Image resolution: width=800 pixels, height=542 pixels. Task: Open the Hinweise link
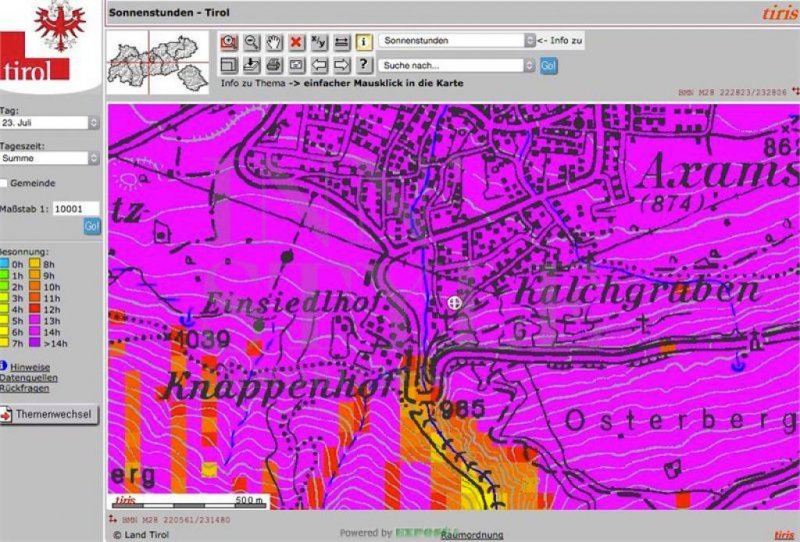(31, 367)
